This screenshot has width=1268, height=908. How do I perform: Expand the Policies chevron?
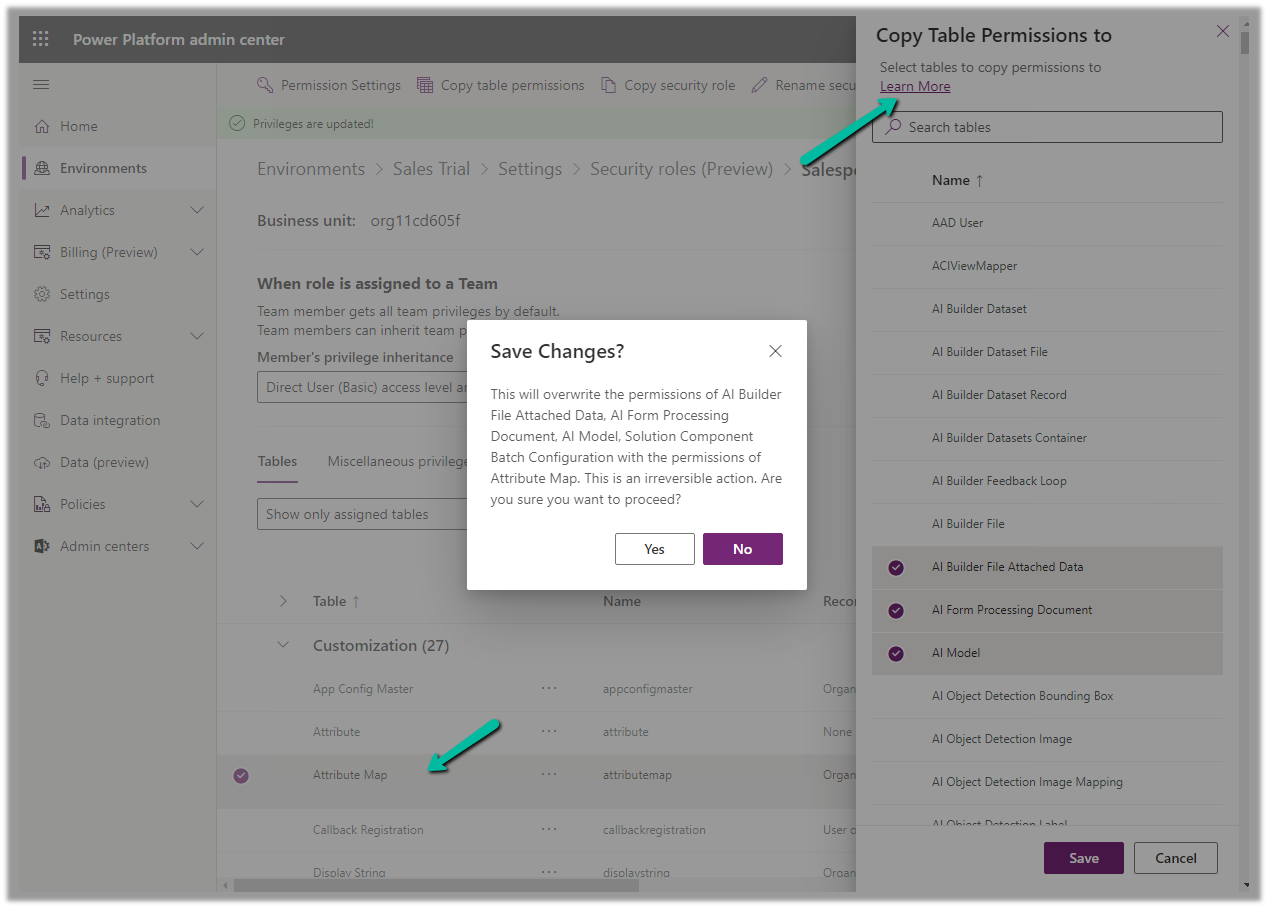197,504
